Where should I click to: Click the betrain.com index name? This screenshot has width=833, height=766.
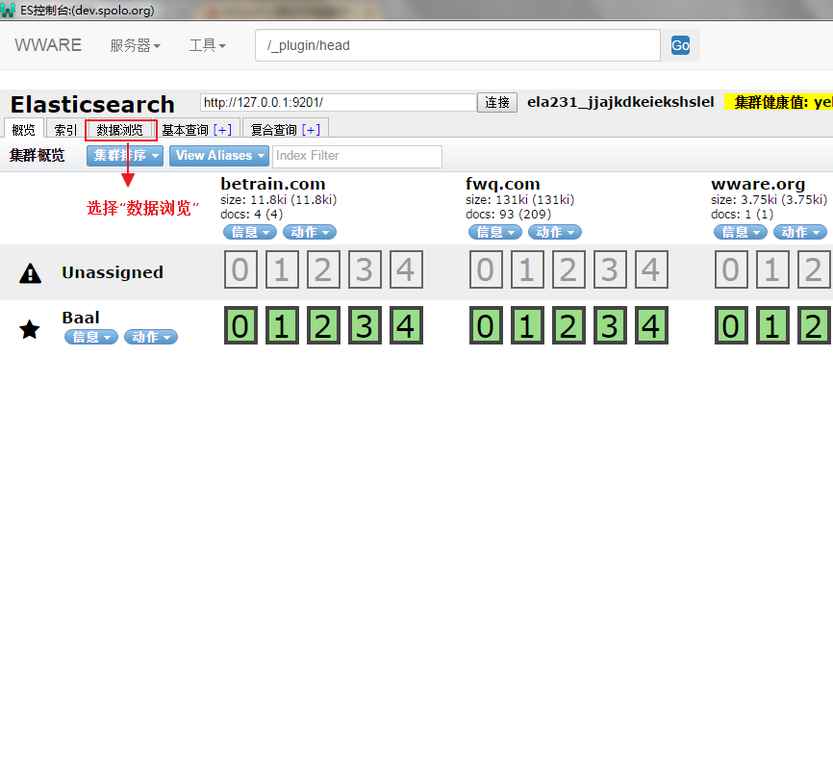[x=273, y=184]
